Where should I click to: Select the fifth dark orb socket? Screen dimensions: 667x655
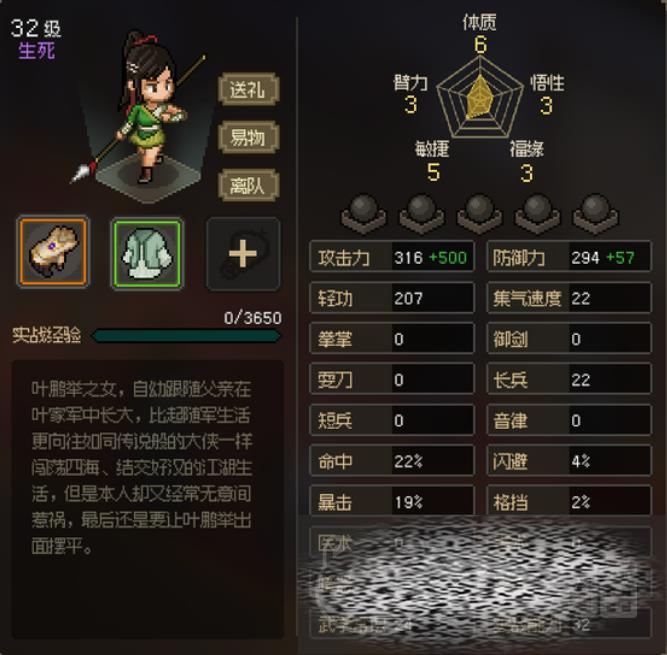pos(596,214)
